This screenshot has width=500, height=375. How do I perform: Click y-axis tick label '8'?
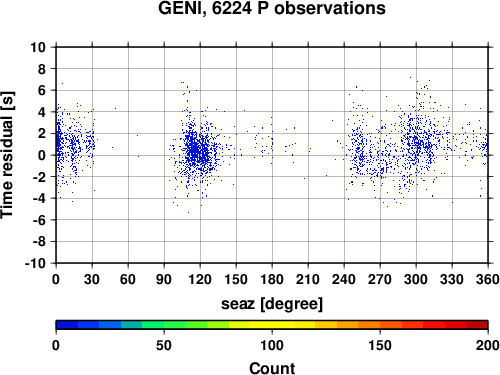(42, 69)
